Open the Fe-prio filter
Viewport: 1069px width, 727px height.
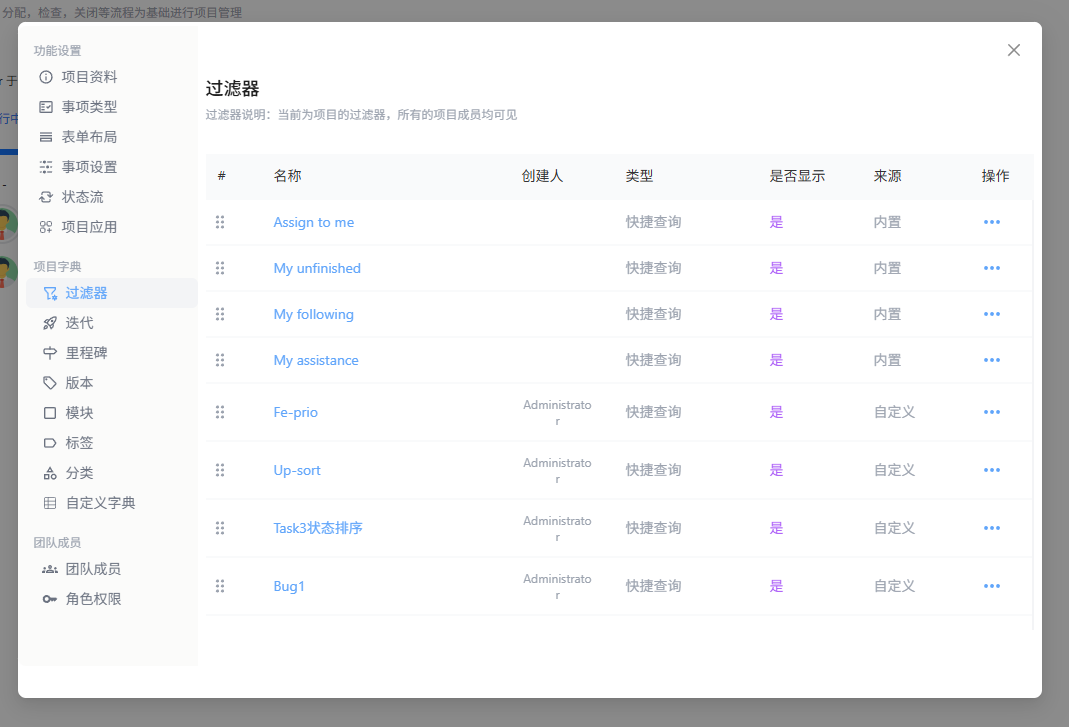tap(295, 412)
